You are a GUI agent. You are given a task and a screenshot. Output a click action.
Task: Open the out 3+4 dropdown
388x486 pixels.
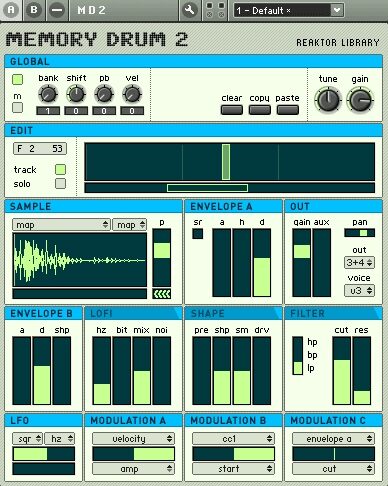[359, 263]
